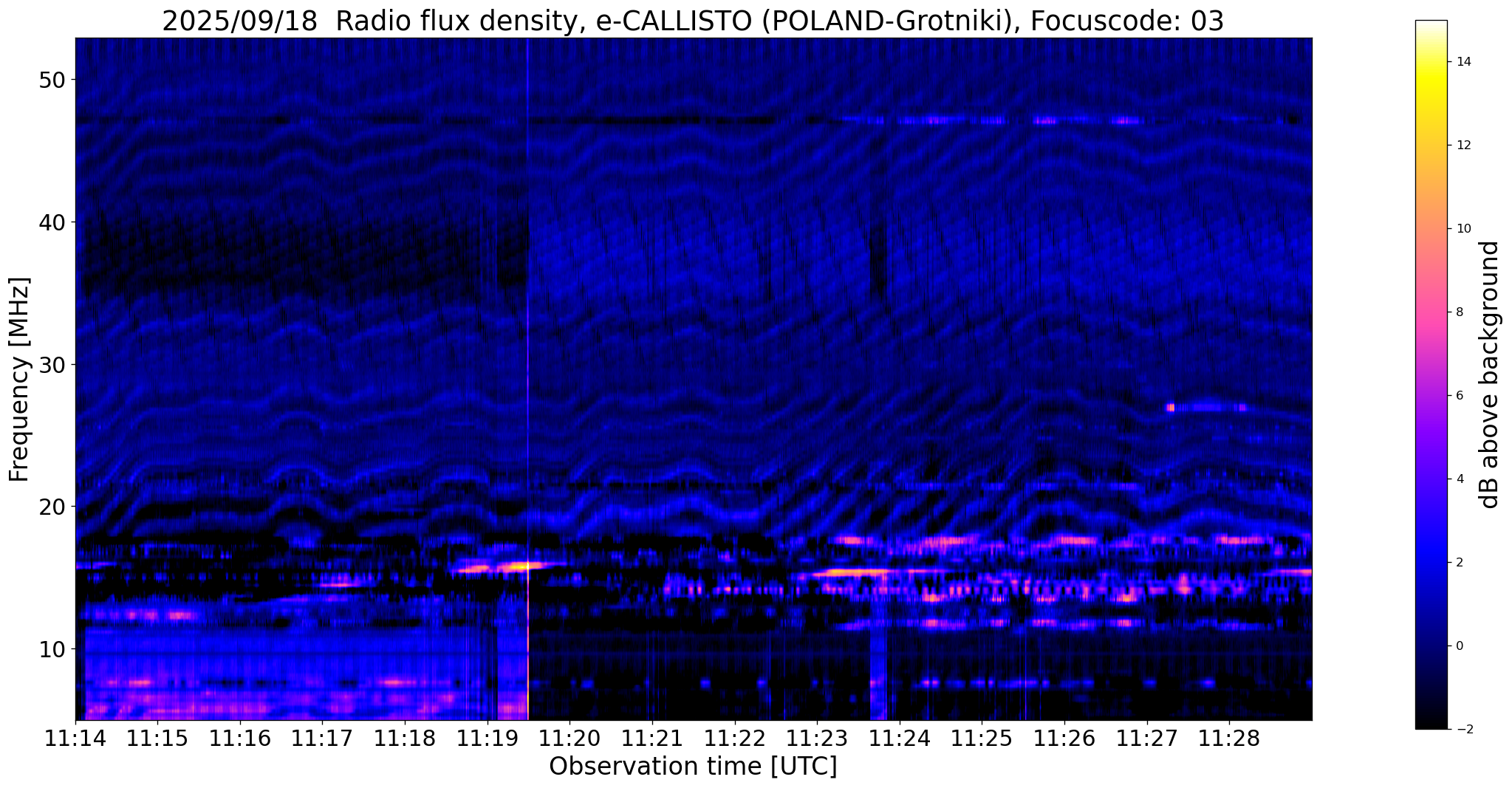
Task: Click the 11:28 time tick label
Action: [x=1228, y=739]
